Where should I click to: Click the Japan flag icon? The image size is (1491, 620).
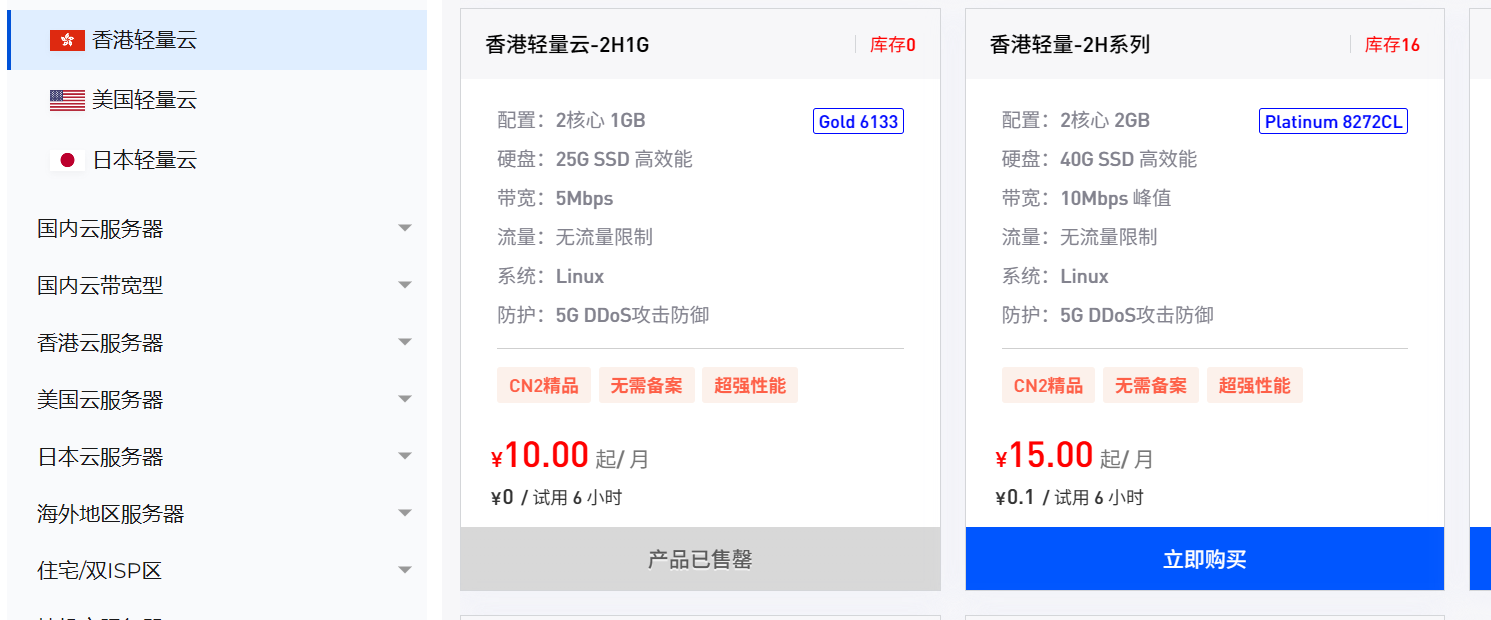click(67, 160)
